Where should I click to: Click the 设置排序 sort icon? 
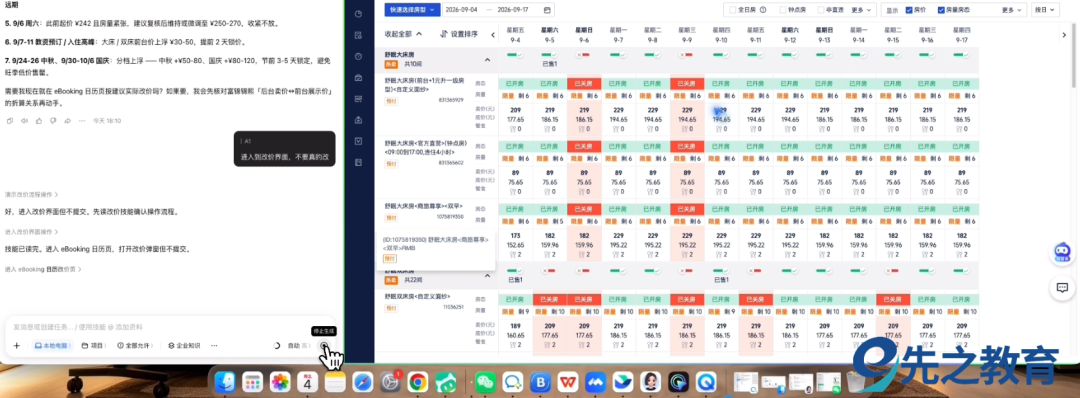tap(444, 34)
